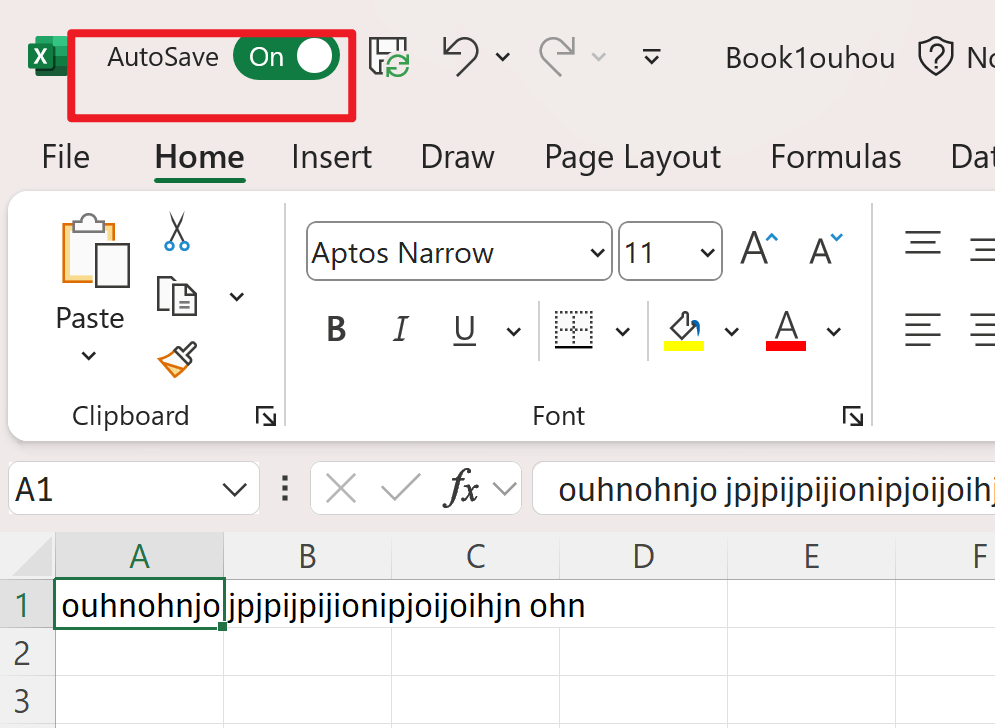Select column A header
Image resolution: width=995 pixels, height=728 pixels.
[x=140, y=556]
